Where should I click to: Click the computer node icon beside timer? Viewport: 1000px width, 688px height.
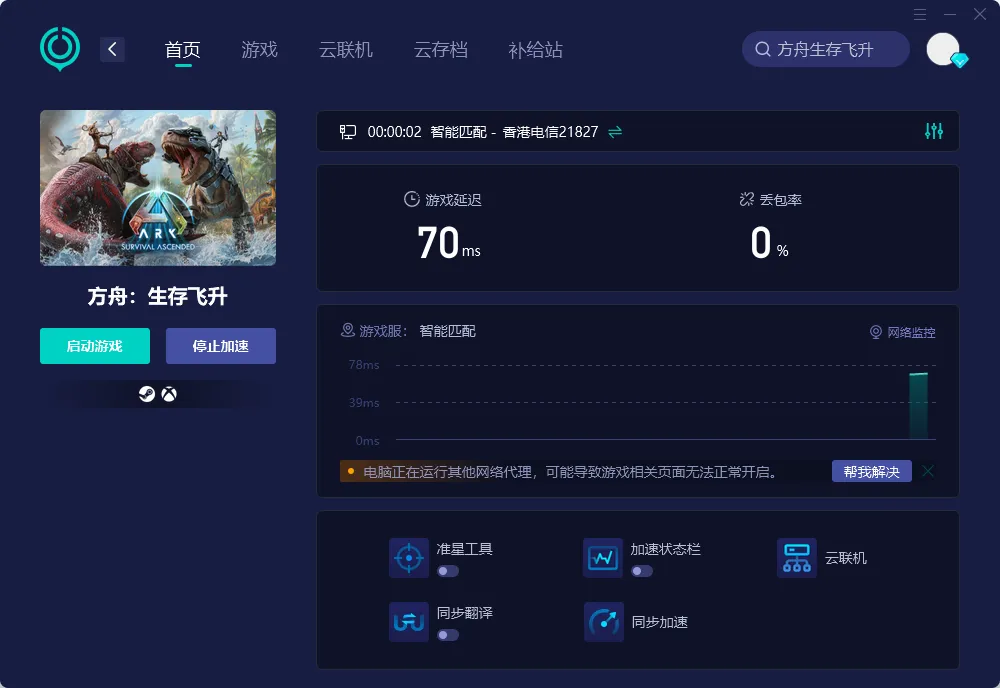(x=348, y=132)
